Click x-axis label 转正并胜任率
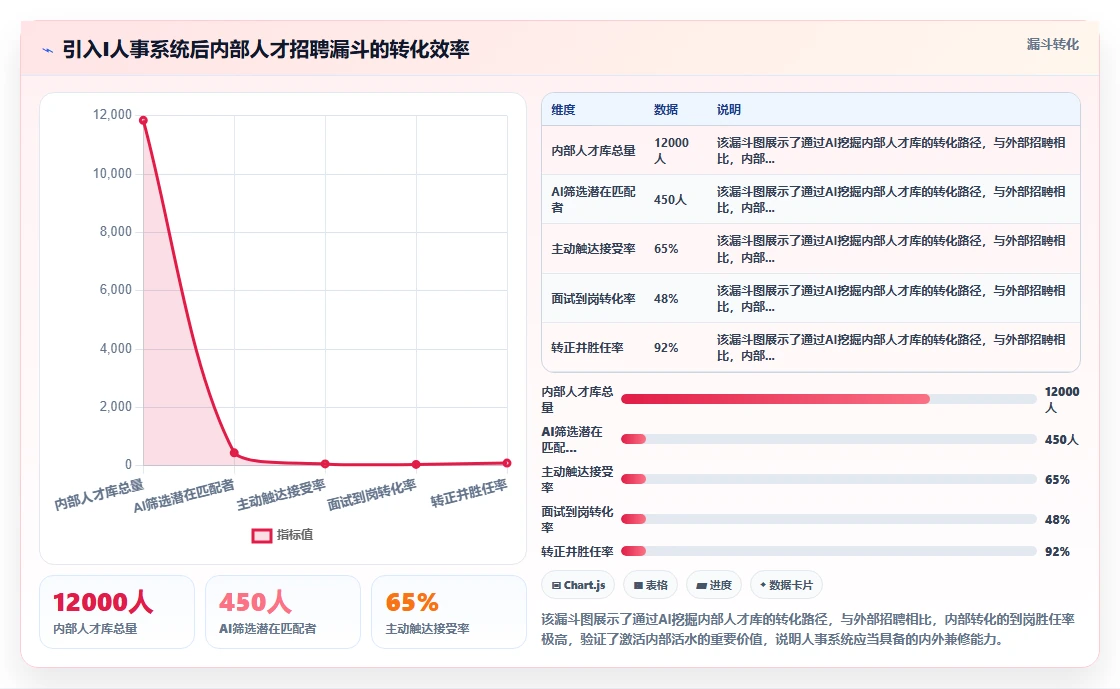 469,493
